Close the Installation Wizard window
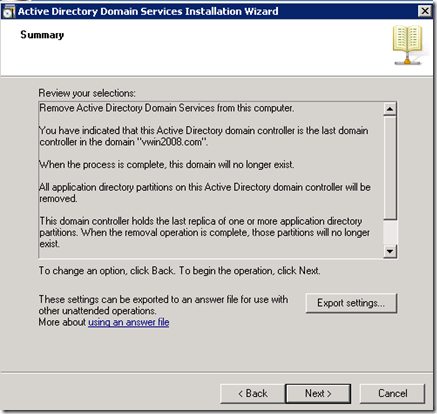 point(425,11)
